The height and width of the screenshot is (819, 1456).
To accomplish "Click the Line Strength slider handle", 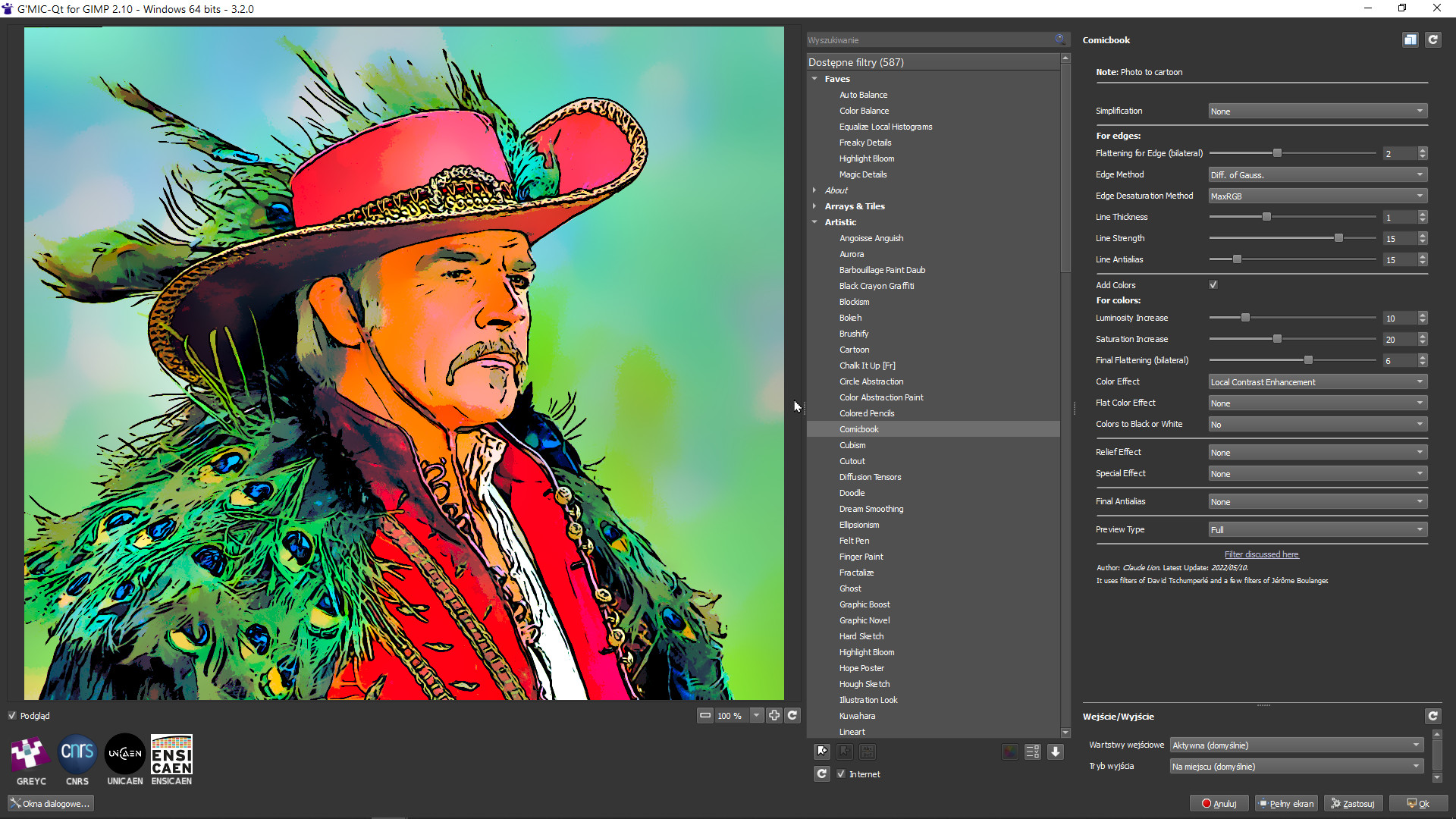I will pos(1338,238).
